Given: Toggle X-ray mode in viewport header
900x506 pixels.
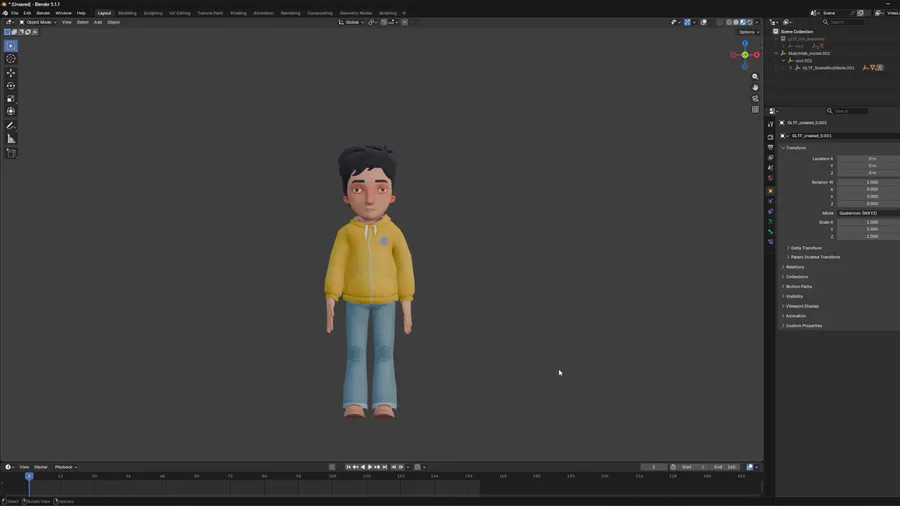Looking at the screenshot, I should (719, 22).
